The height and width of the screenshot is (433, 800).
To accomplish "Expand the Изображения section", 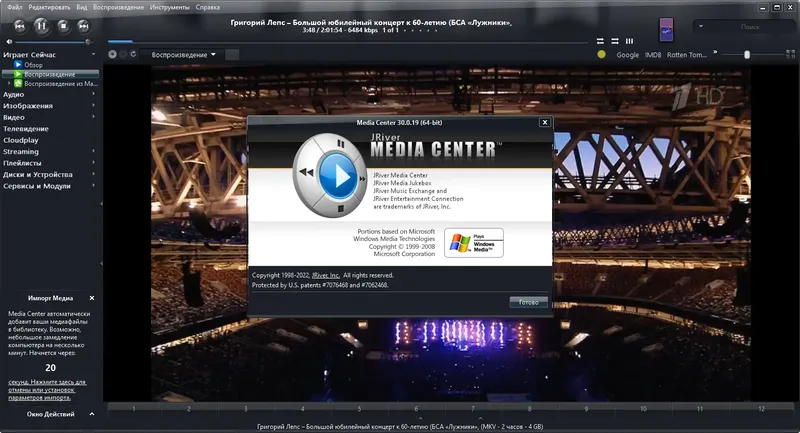I will (93, 105).
